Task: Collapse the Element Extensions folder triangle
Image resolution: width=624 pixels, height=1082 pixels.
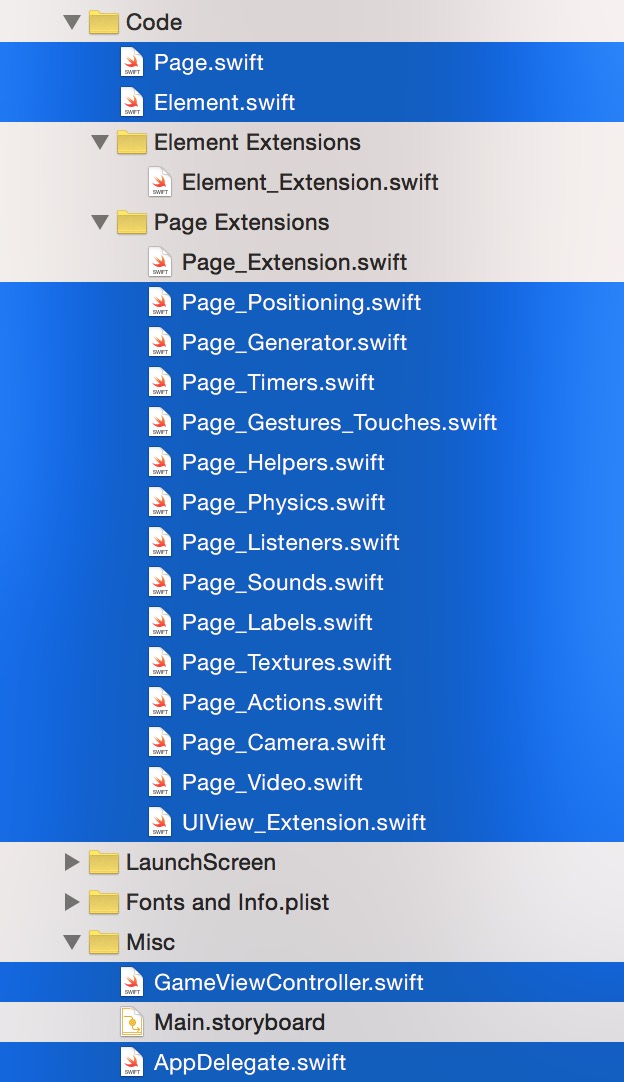Action: [x=99, y=142]
